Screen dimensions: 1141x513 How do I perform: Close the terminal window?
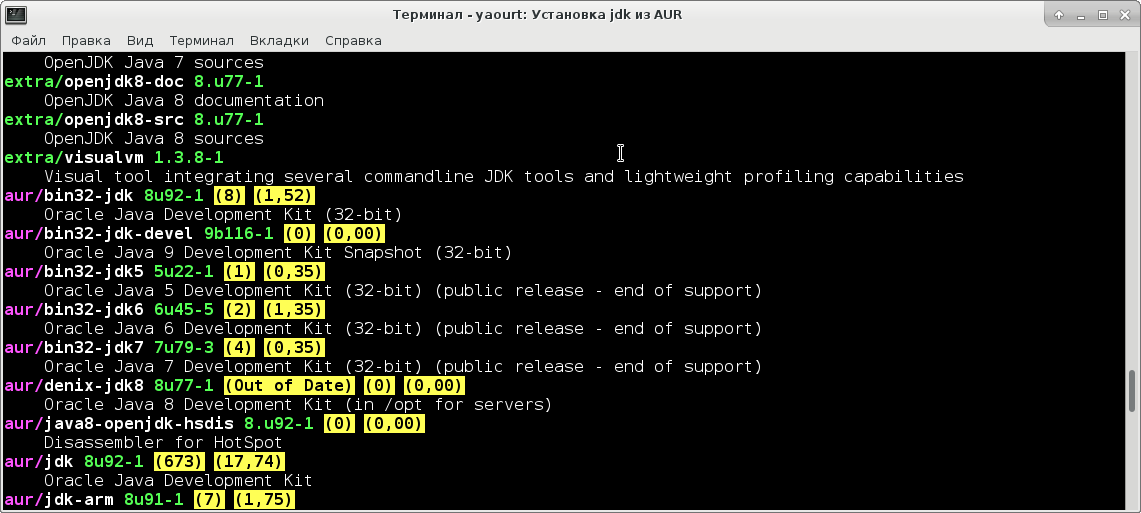tap(1124, 15)
